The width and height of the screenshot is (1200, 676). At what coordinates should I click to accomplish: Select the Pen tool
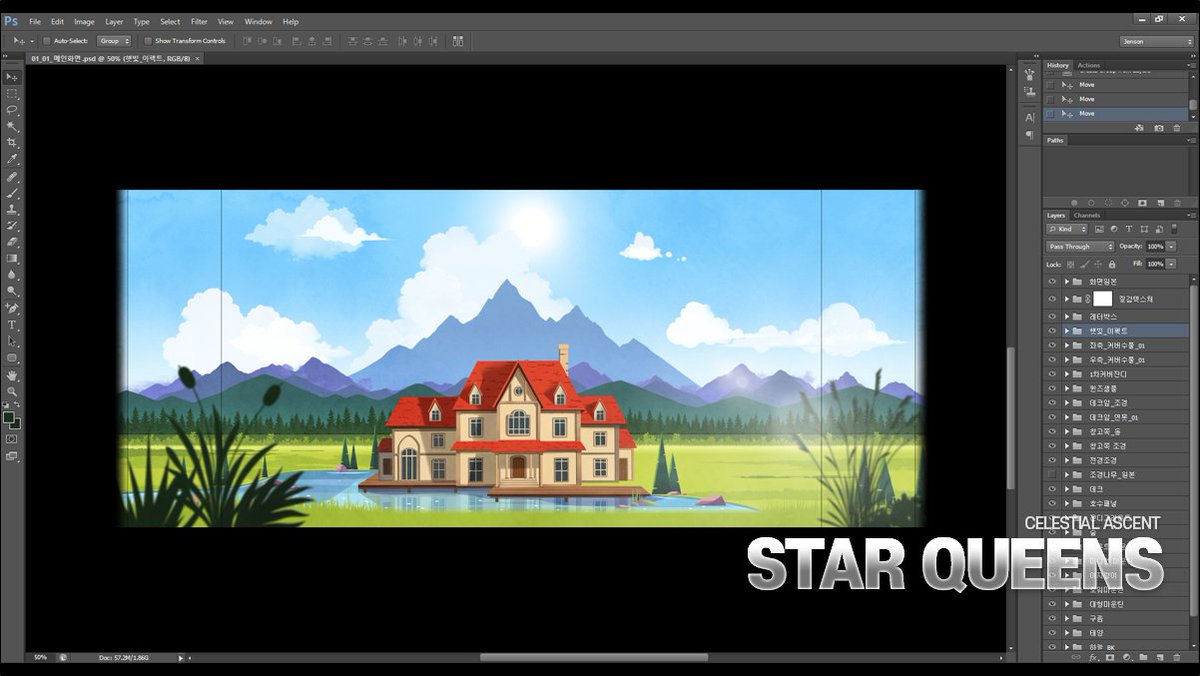[x=12, y=309]
